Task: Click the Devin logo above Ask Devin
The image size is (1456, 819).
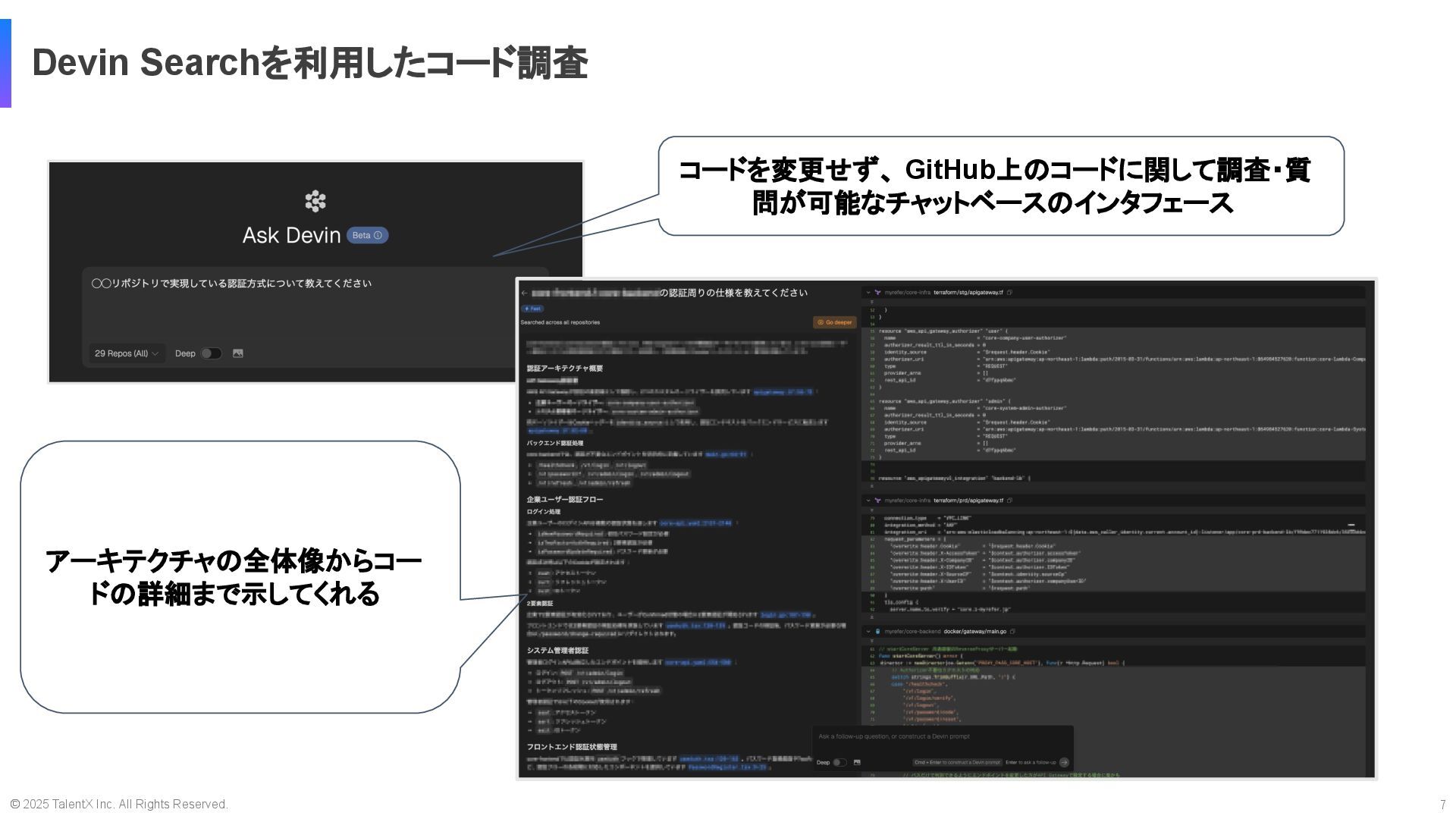Action: click(315, 201)
